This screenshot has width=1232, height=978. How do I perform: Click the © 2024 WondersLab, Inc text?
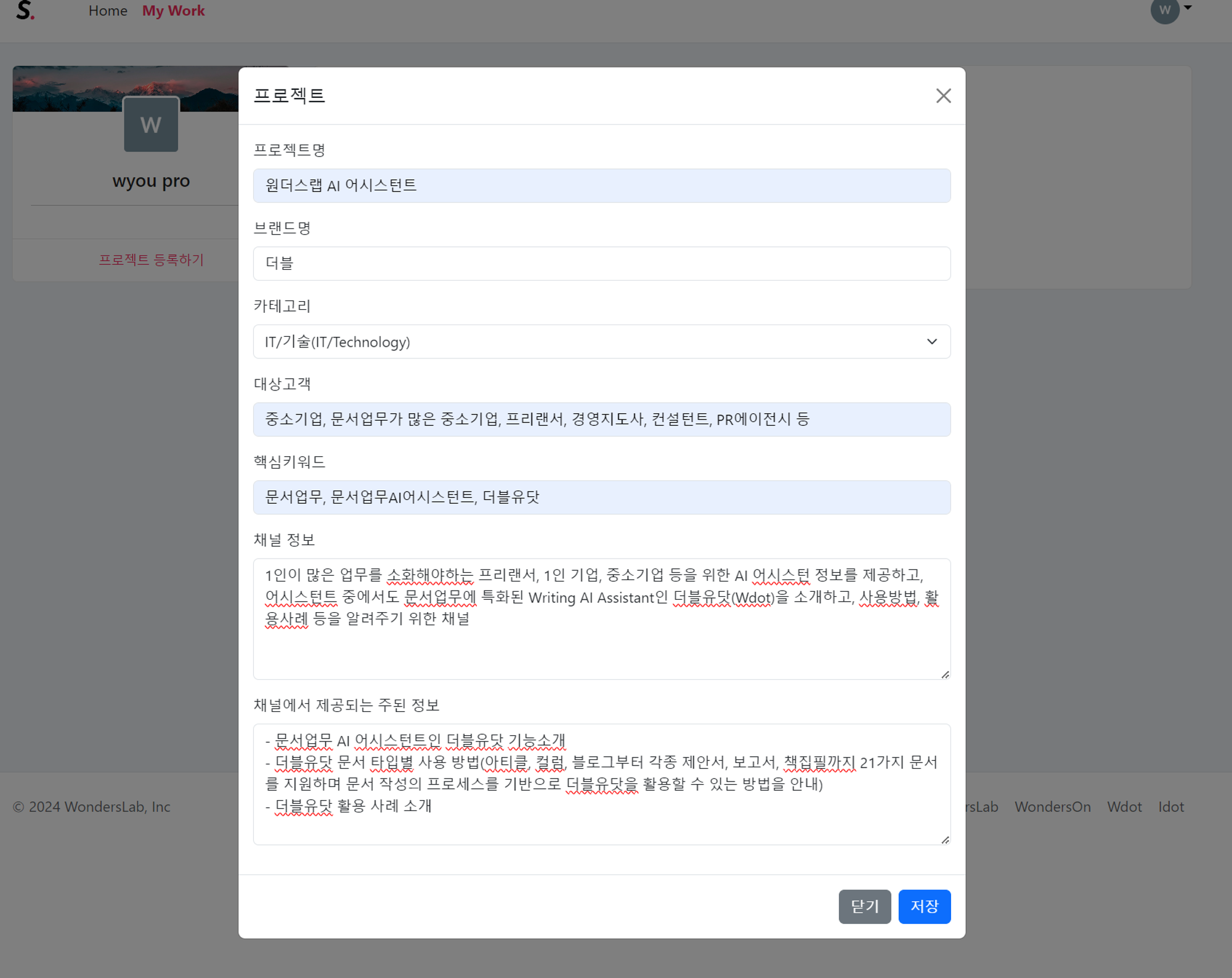click(92, 807)
